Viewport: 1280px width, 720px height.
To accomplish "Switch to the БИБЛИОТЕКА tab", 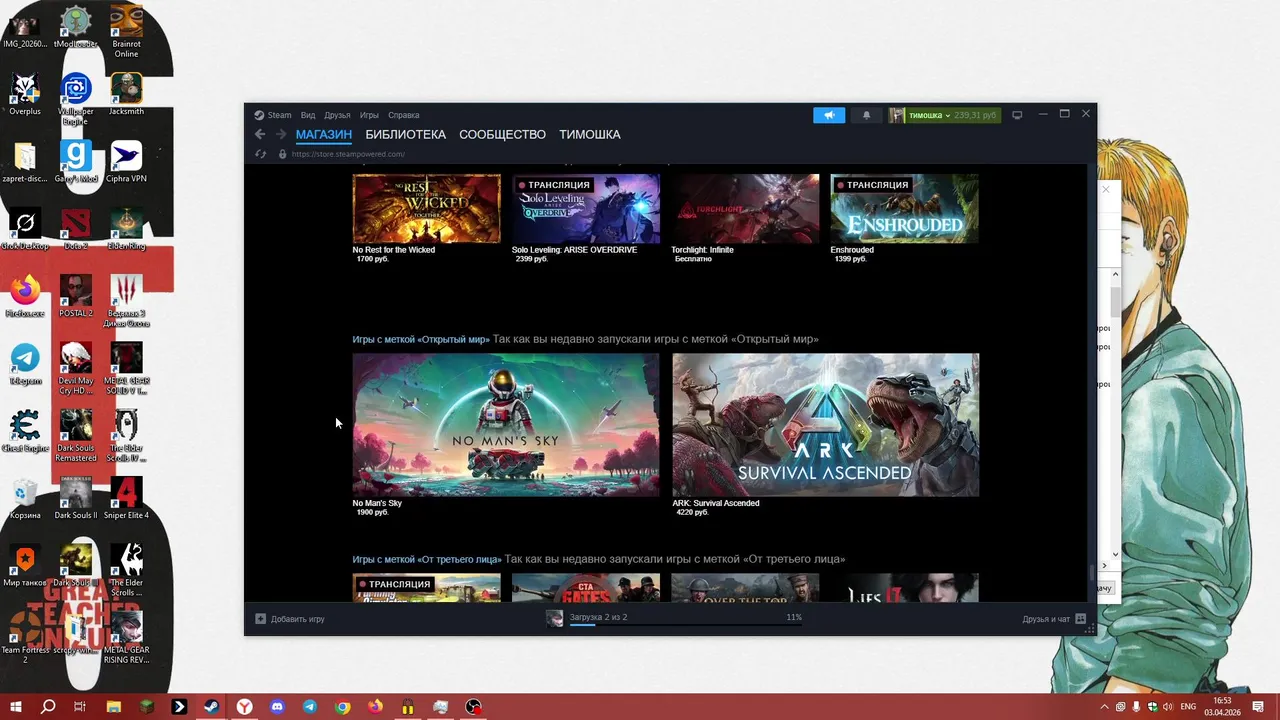I will pos(405,134).
